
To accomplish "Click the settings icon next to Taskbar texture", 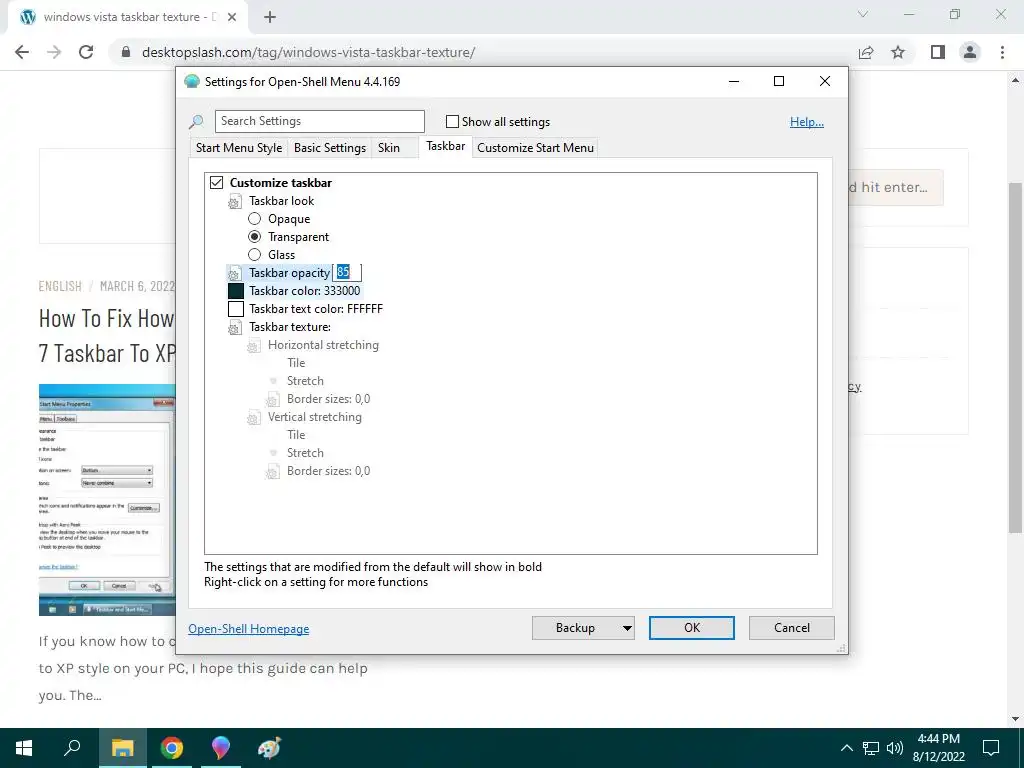I will pos(234,328).
